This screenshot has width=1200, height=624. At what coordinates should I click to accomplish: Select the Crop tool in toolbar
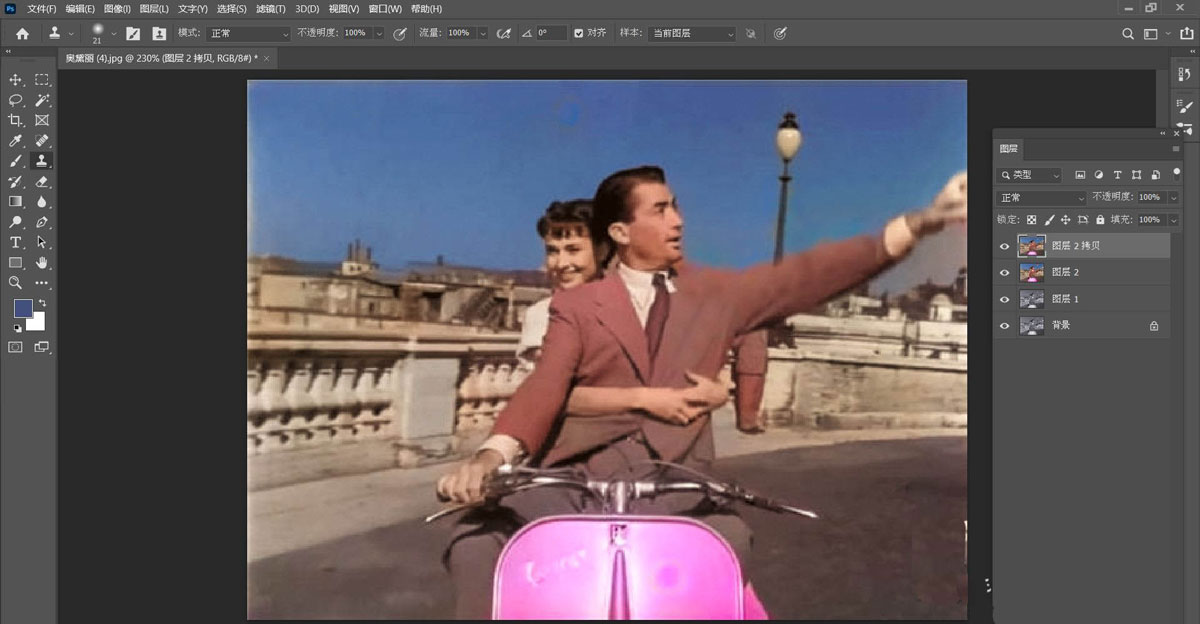pyautogui.click(x=16, y=120)
